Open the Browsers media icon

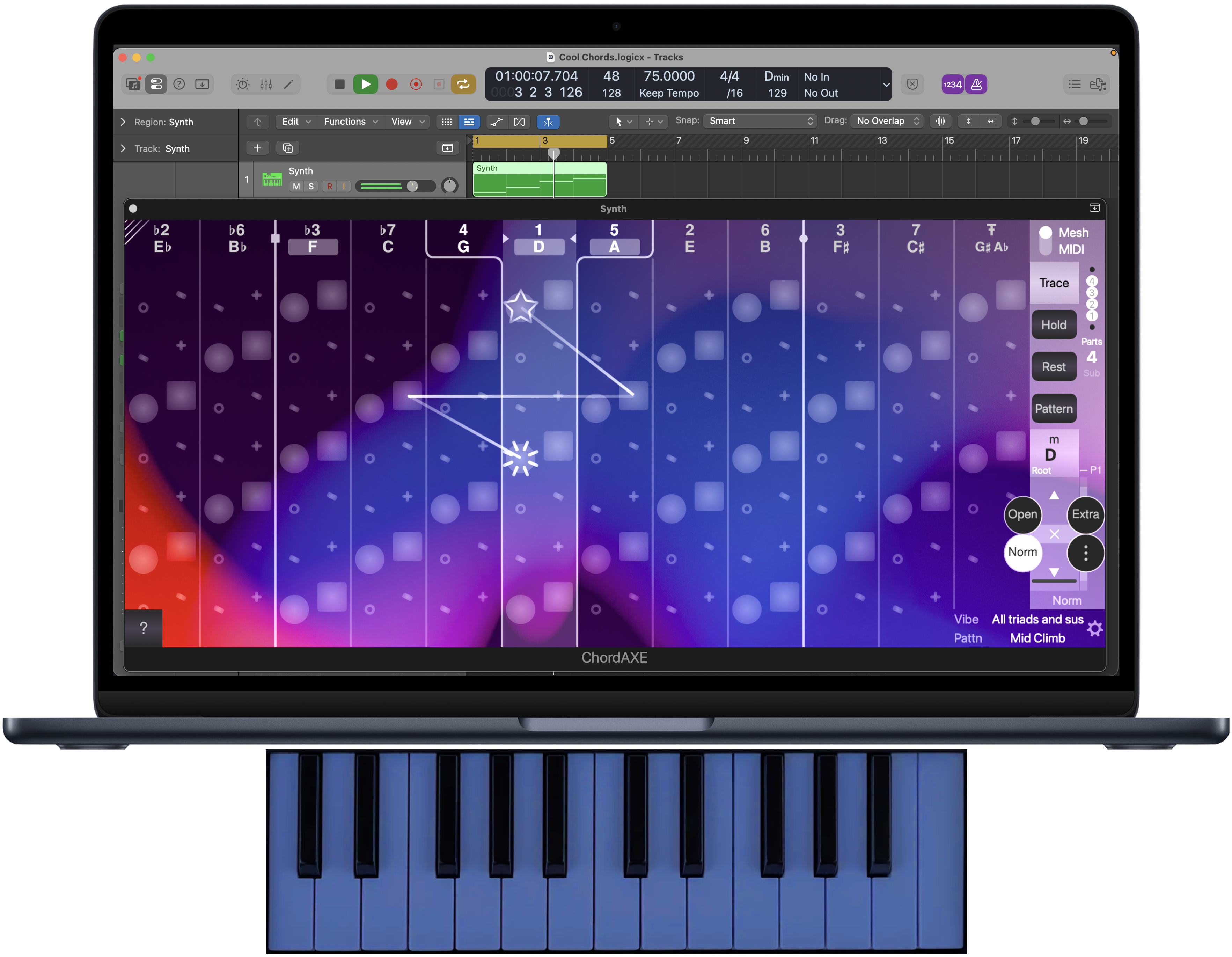click(1098, 84)
